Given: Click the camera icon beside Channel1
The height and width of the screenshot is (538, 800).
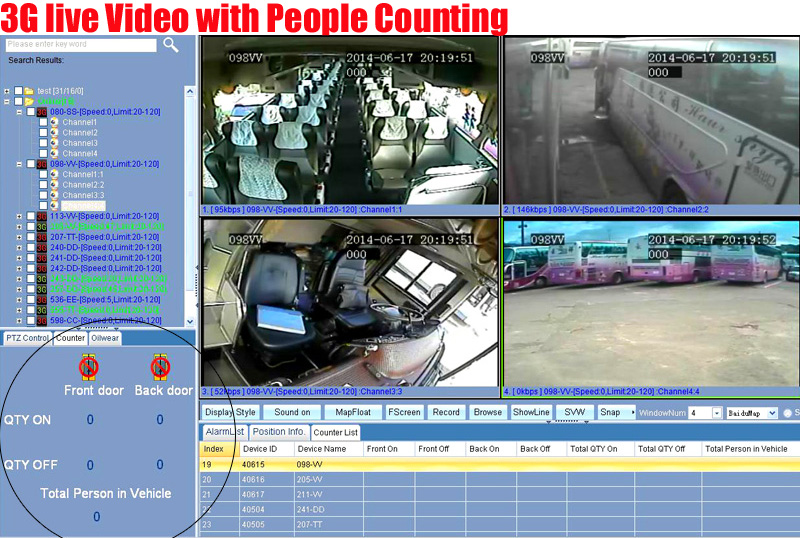Looking at the screenshot, I should pos(54,122).
